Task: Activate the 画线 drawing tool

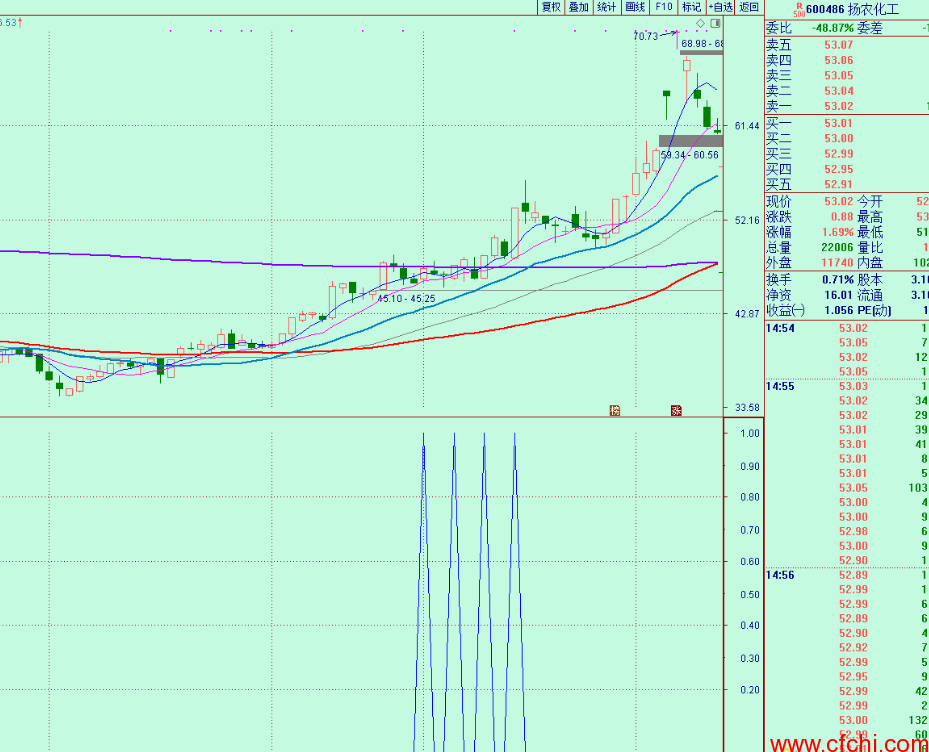Action: tap(635, 7)
